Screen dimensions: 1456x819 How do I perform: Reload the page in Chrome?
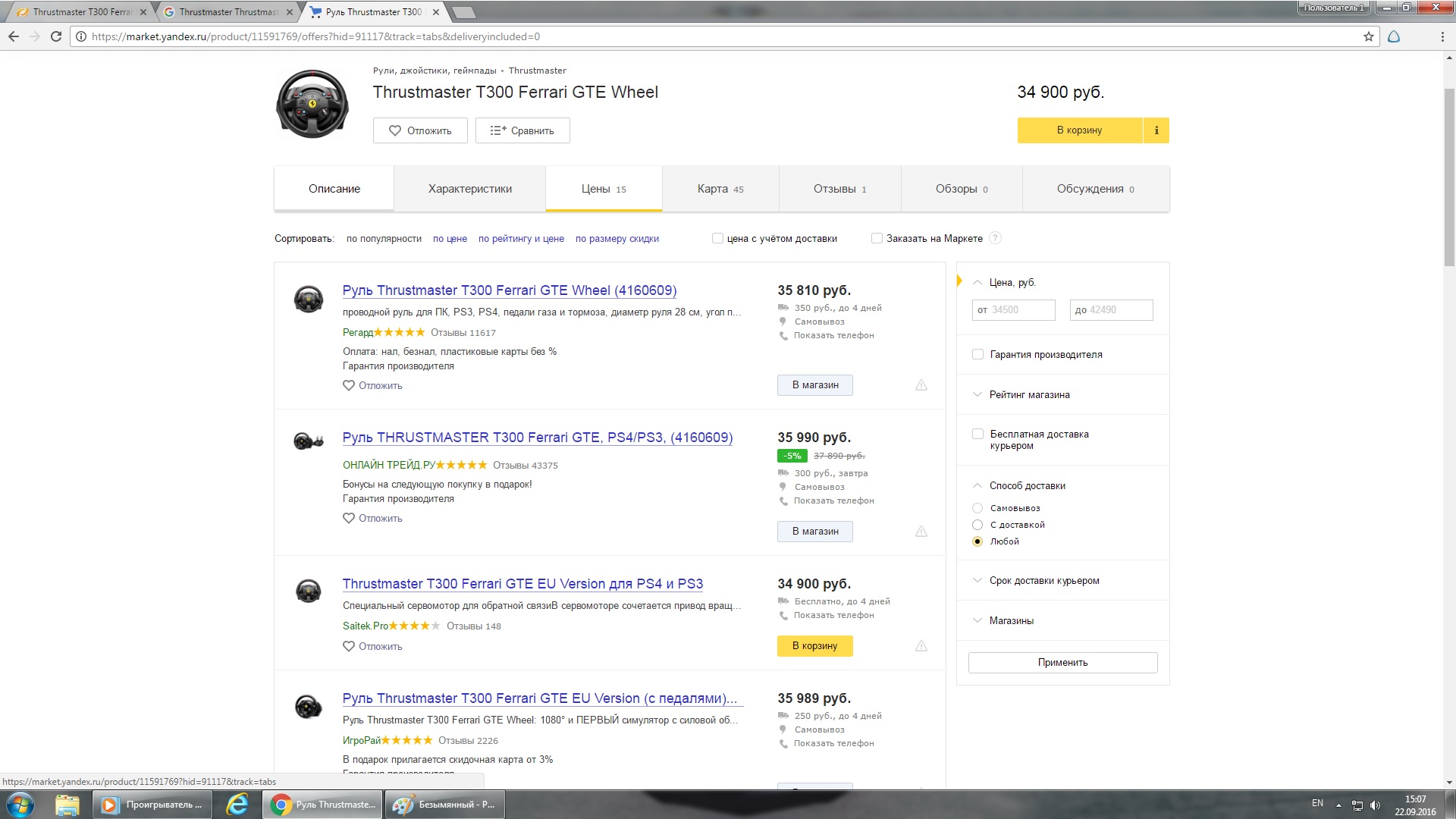click(55, 36)
